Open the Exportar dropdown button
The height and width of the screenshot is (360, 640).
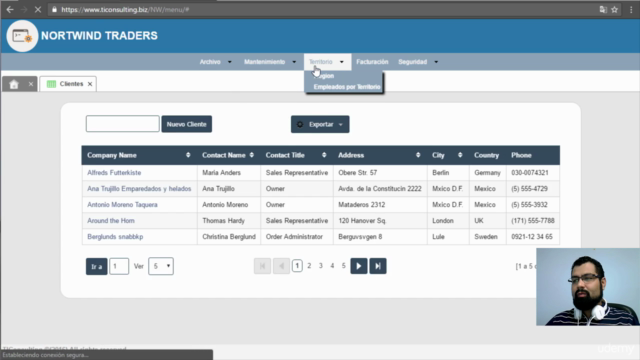320,124
